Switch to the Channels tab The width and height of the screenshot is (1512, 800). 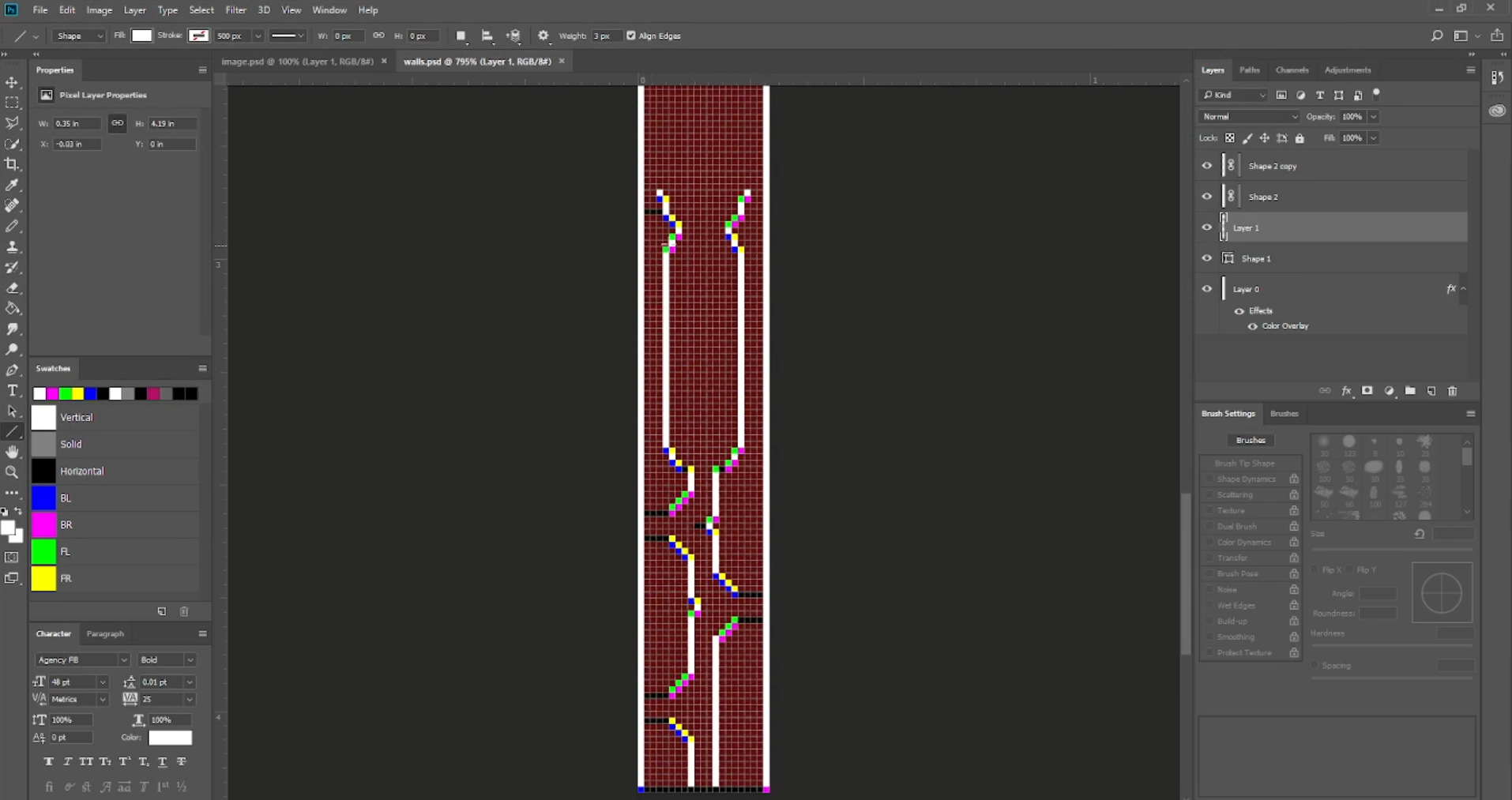(x=1292, y=70)
